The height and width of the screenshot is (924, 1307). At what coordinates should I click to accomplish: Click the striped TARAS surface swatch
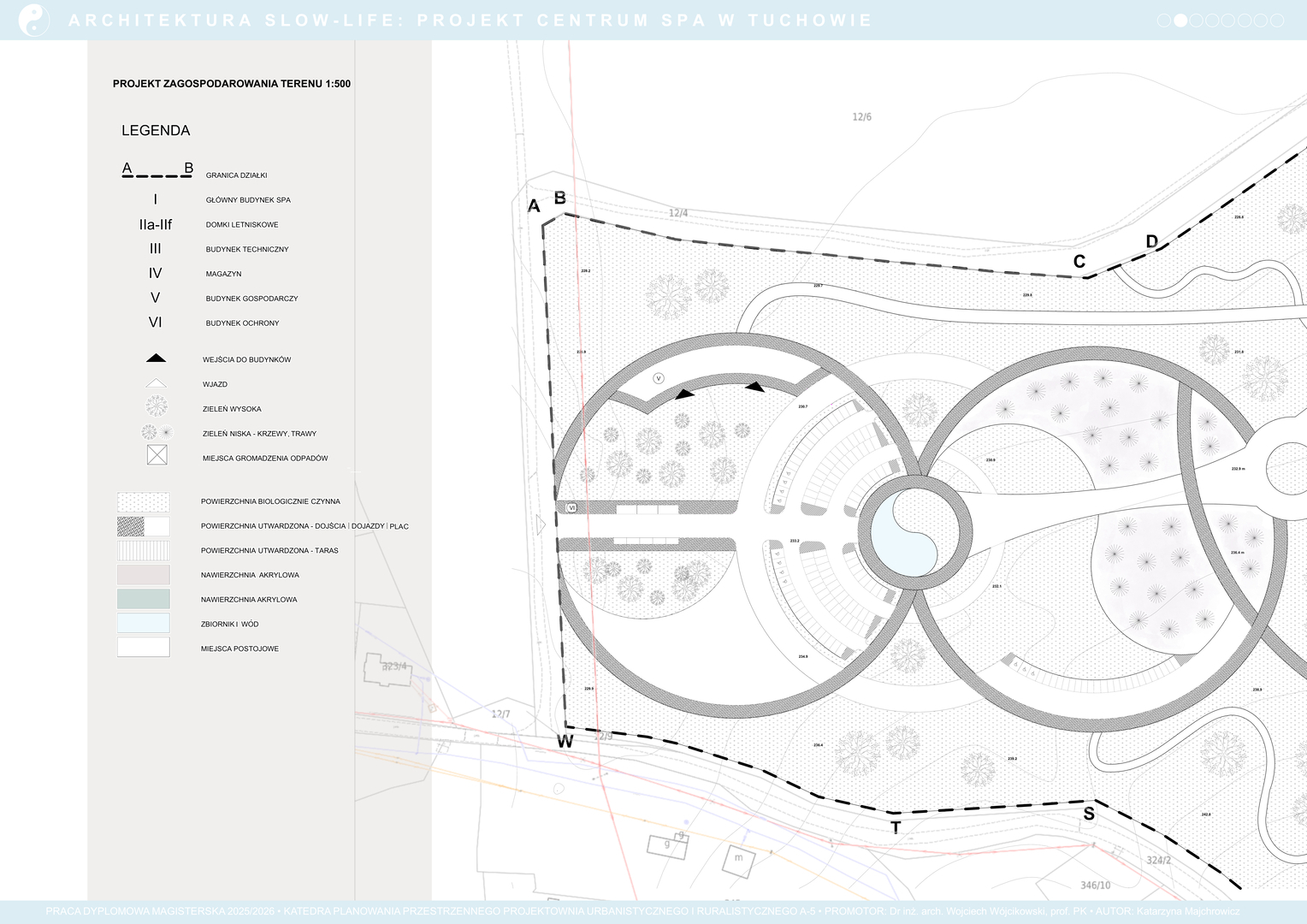(x=144, y=550)
